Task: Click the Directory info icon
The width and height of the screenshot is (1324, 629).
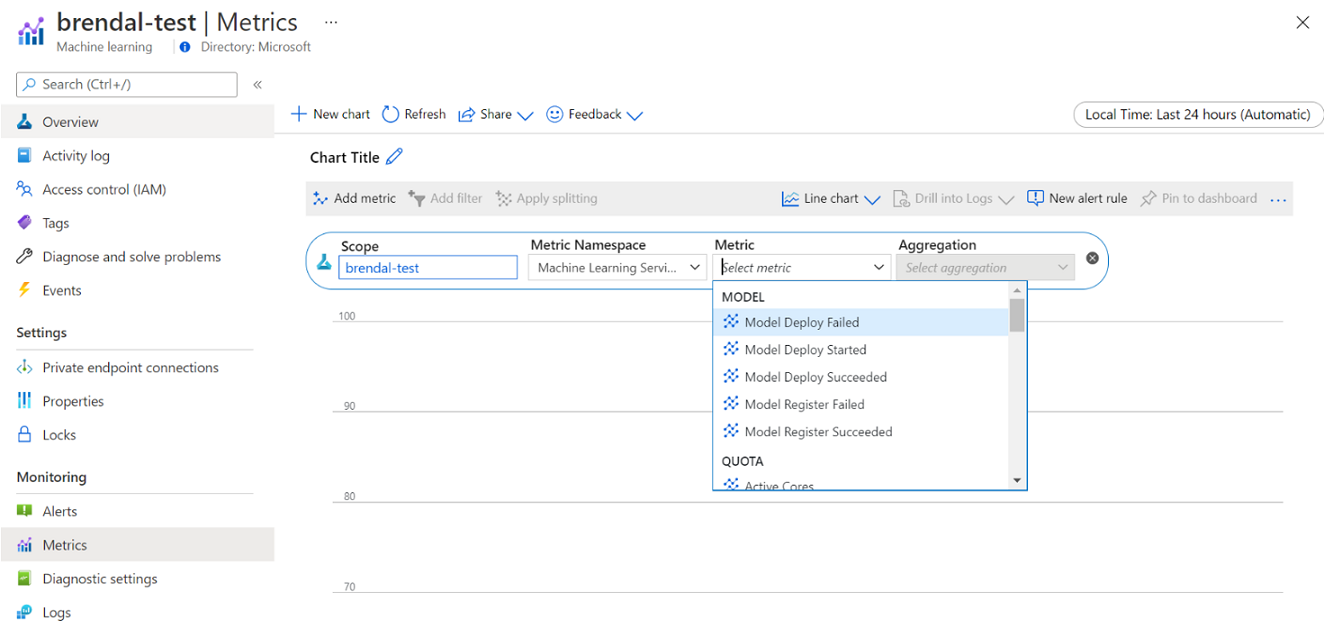Action: (187, 47)
